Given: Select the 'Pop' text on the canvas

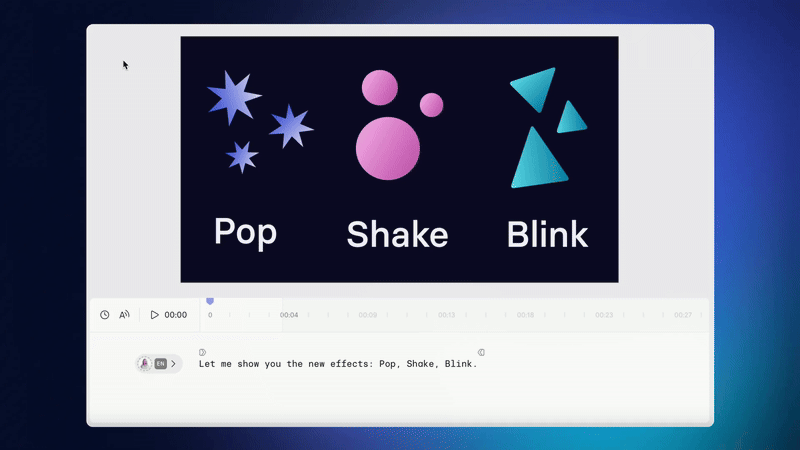Looking at the screenshot, I should pos(245,233).
